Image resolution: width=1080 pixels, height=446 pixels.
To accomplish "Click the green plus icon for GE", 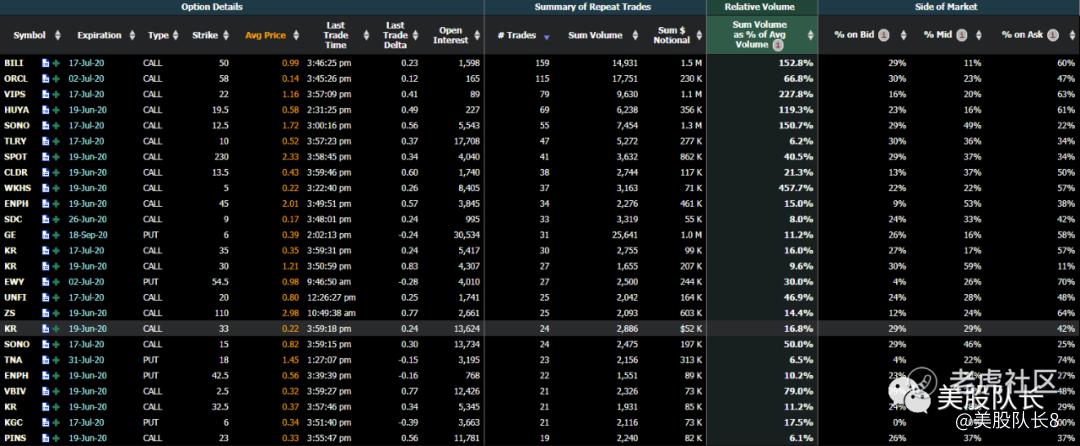I will point(55,235).
